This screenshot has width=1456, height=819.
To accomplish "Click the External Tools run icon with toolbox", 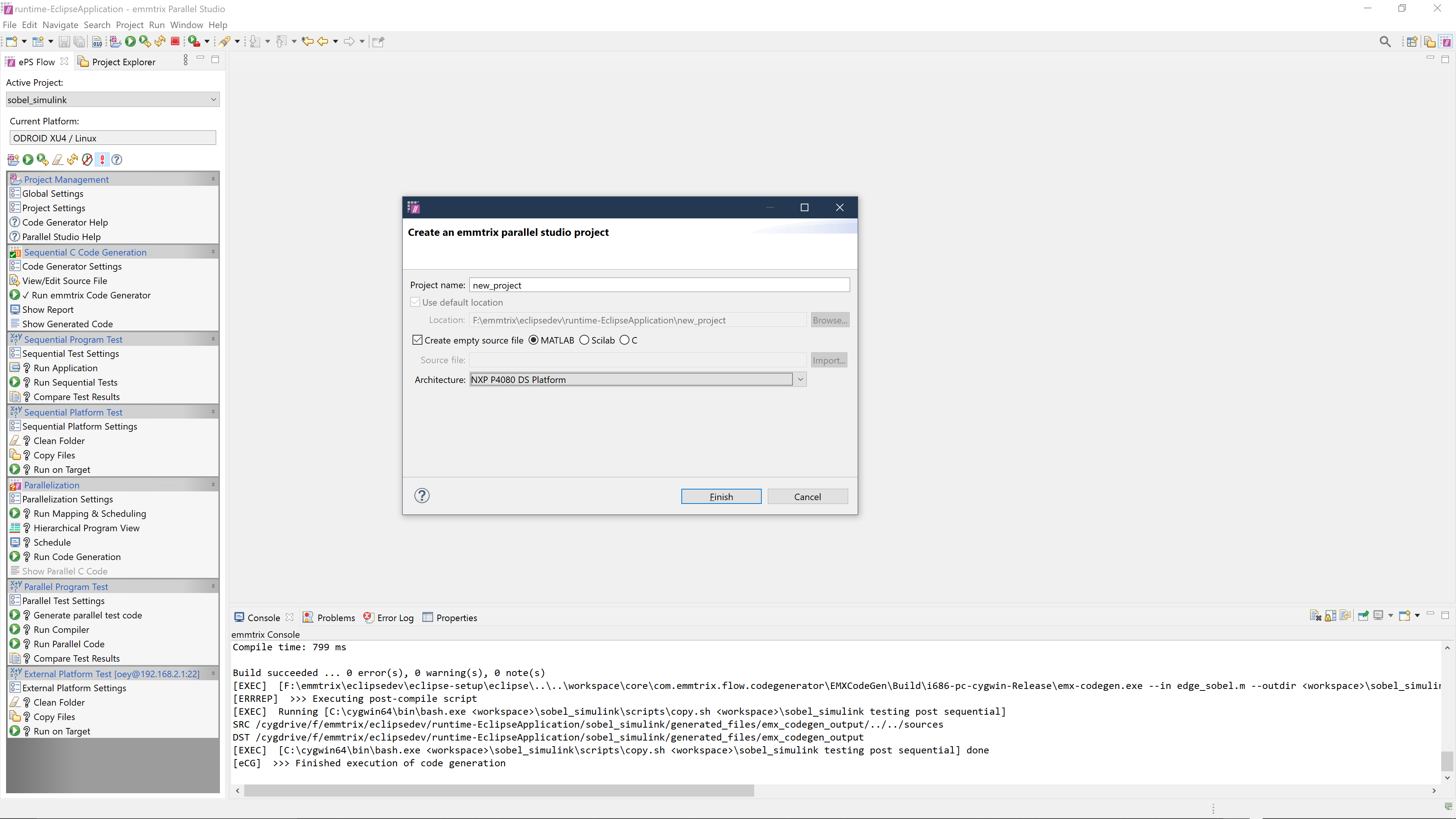I will (194, 41).
